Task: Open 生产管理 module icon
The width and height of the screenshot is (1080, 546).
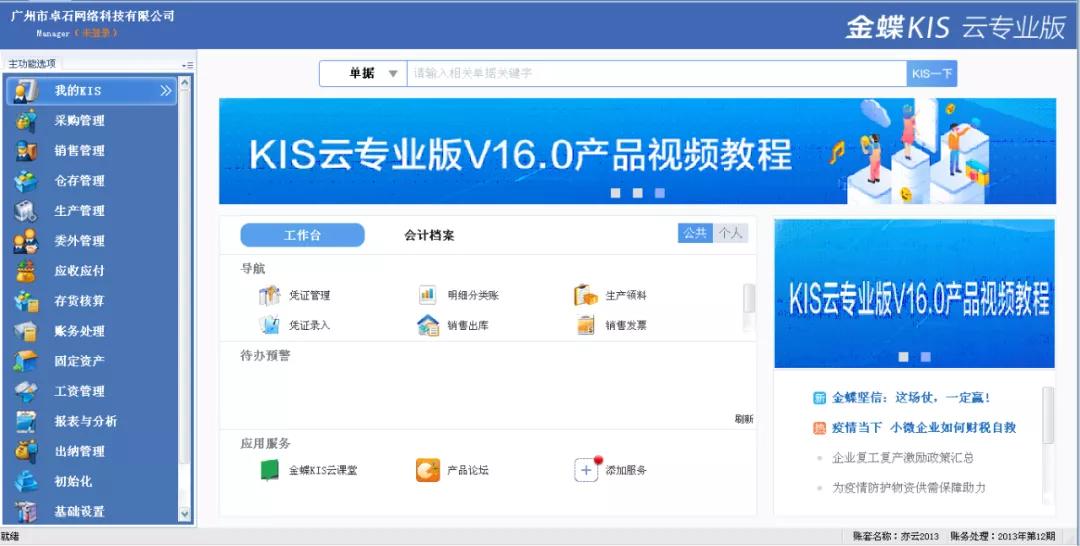Action: (26, 211)
